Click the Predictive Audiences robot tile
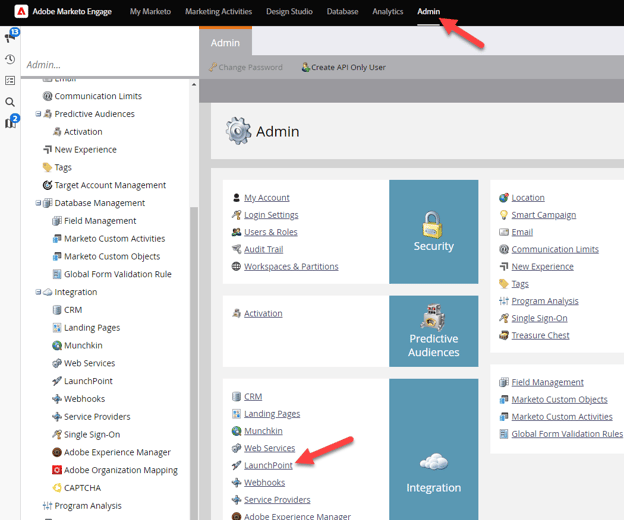Screen dimensions: 624x520 point(433,331)
